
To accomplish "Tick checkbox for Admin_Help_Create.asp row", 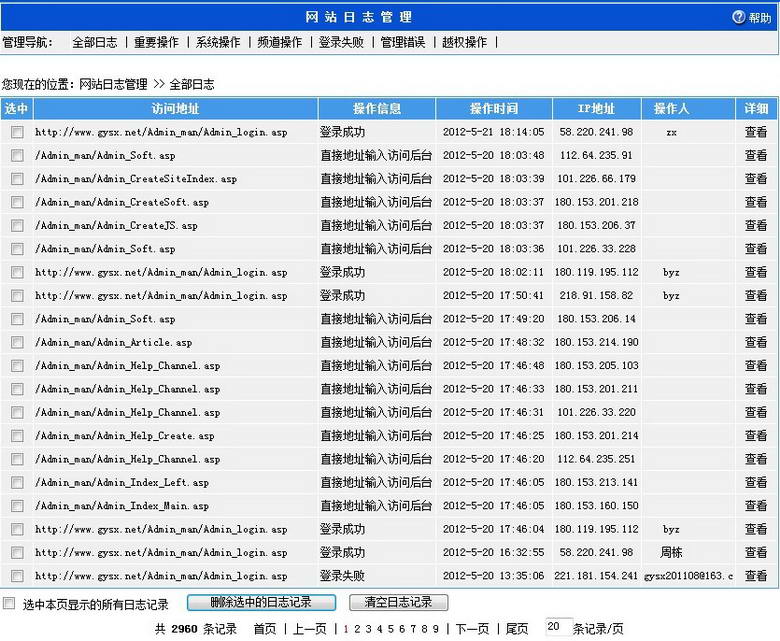I will click(17, 436).
